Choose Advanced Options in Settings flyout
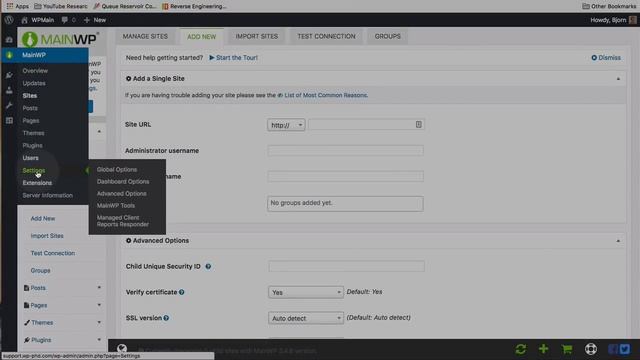Screen dimensions: 640x360 (x=122, y=193)
